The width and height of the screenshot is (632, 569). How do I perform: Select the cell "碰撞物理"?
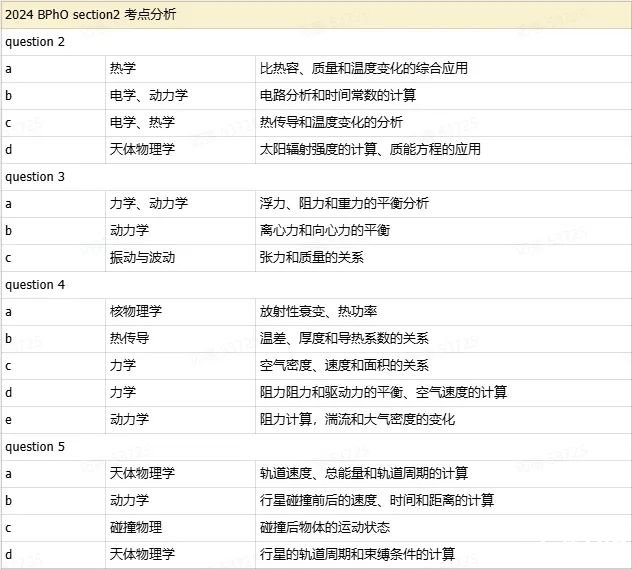point(180,528)
